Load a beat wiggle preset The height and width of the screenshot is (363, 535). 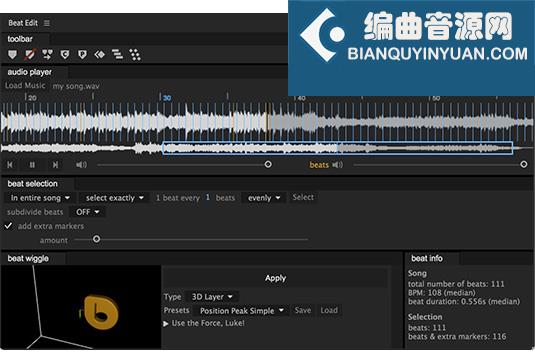(329, 310)
